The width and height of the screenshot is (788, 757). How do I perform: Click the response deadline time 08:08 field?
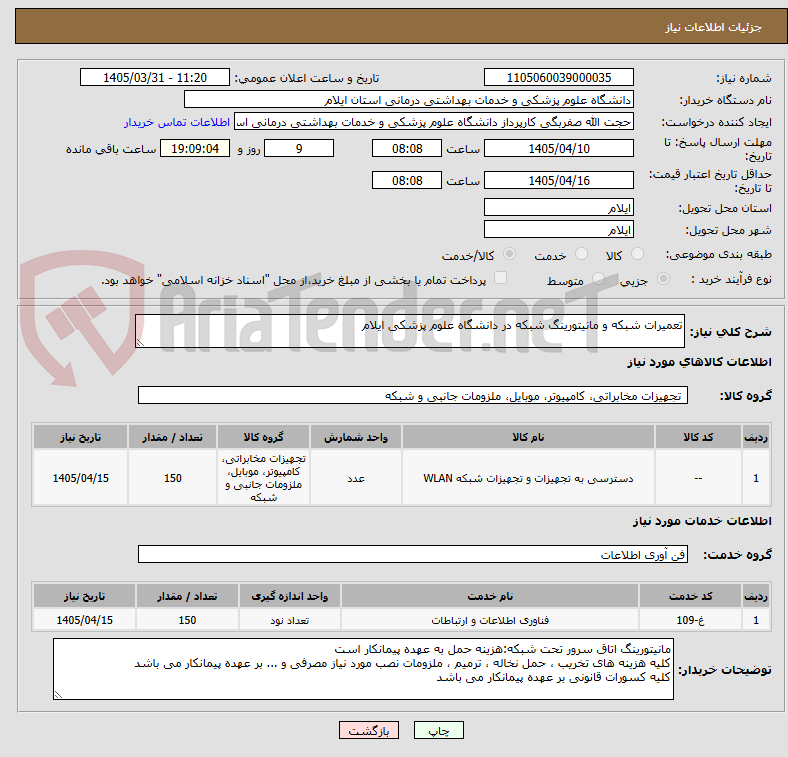[407, 148]
